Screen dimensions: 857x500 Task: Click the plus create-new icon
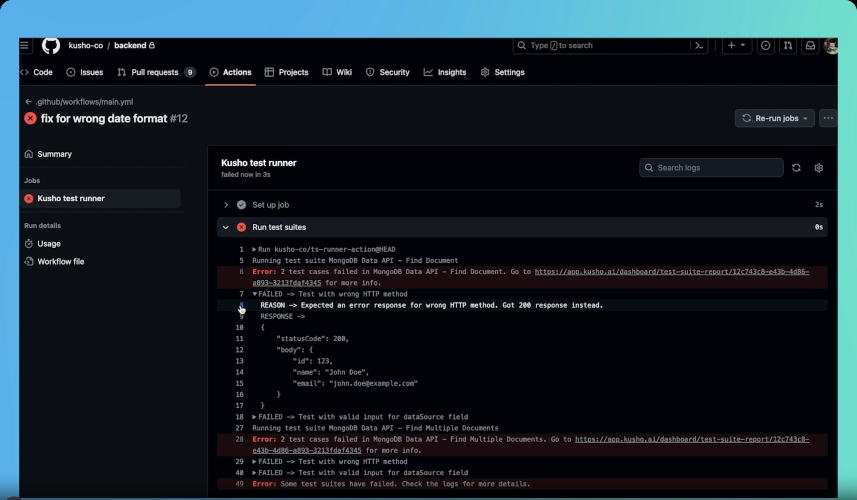[x=731, y=45]
